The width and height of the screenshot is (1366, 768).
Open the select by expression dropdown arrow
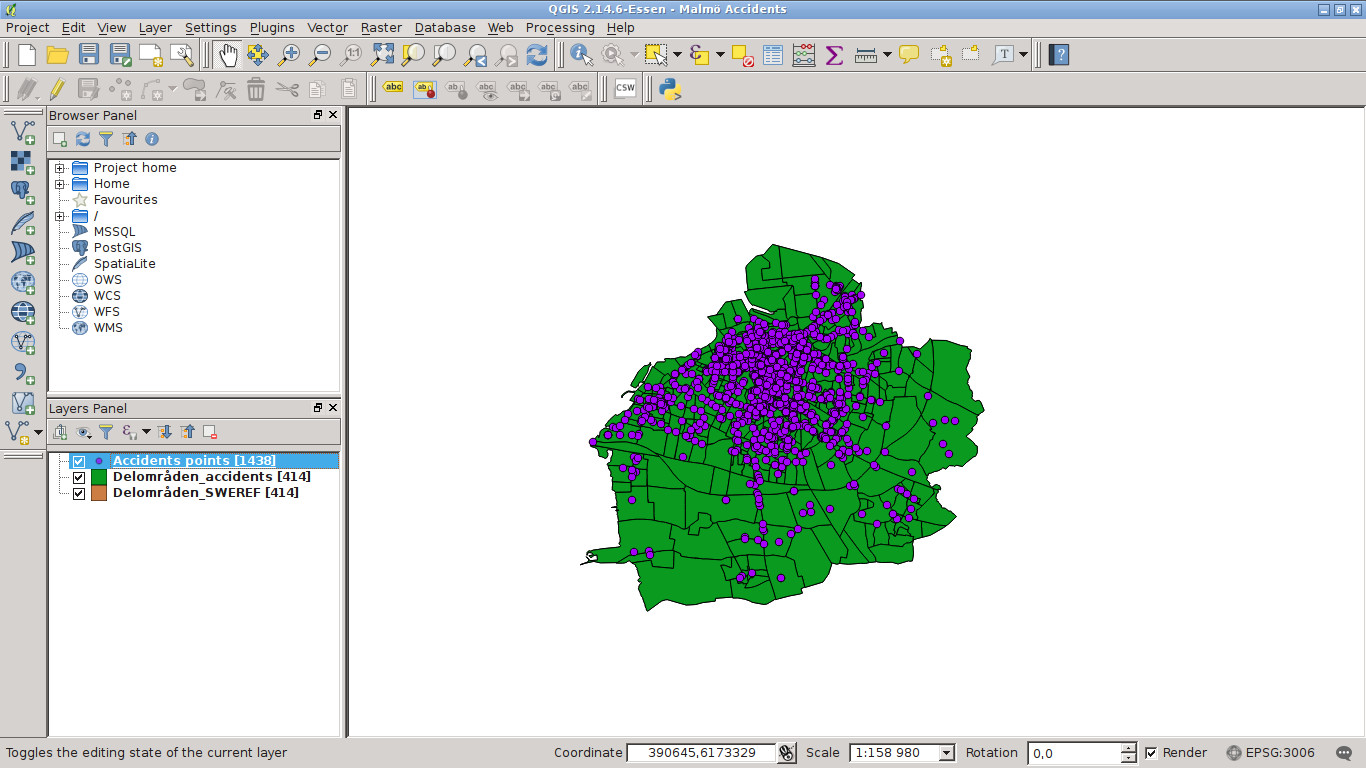[720, 55]
